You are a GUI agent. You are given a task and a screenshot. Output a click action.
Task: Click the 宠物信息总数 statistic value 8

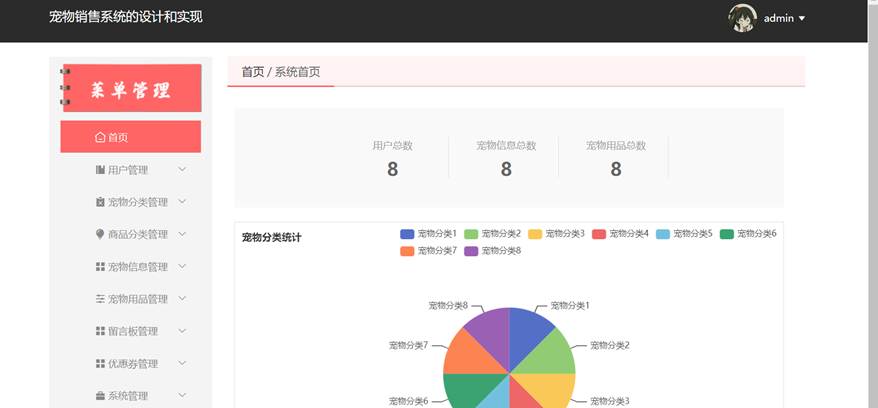coord(506,168)
